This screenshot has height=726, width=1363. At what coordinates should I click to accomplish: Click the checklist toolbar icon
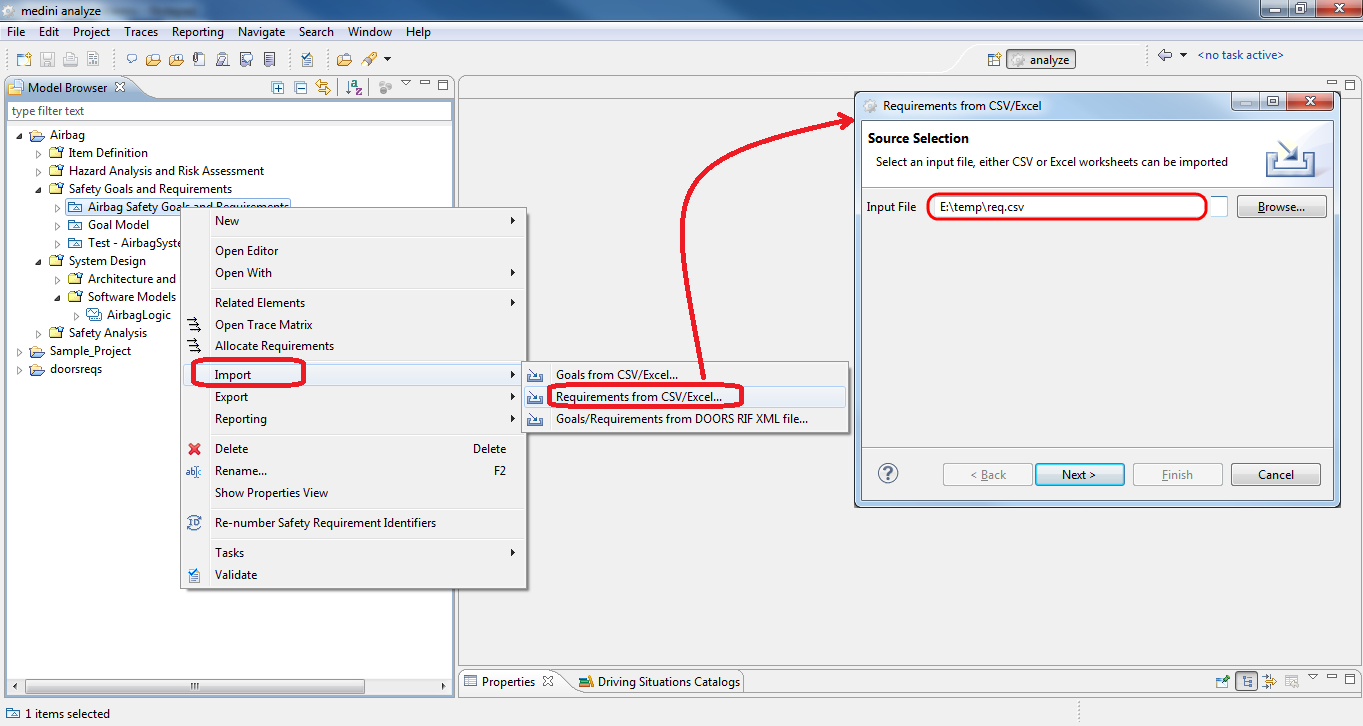point(307,60)
